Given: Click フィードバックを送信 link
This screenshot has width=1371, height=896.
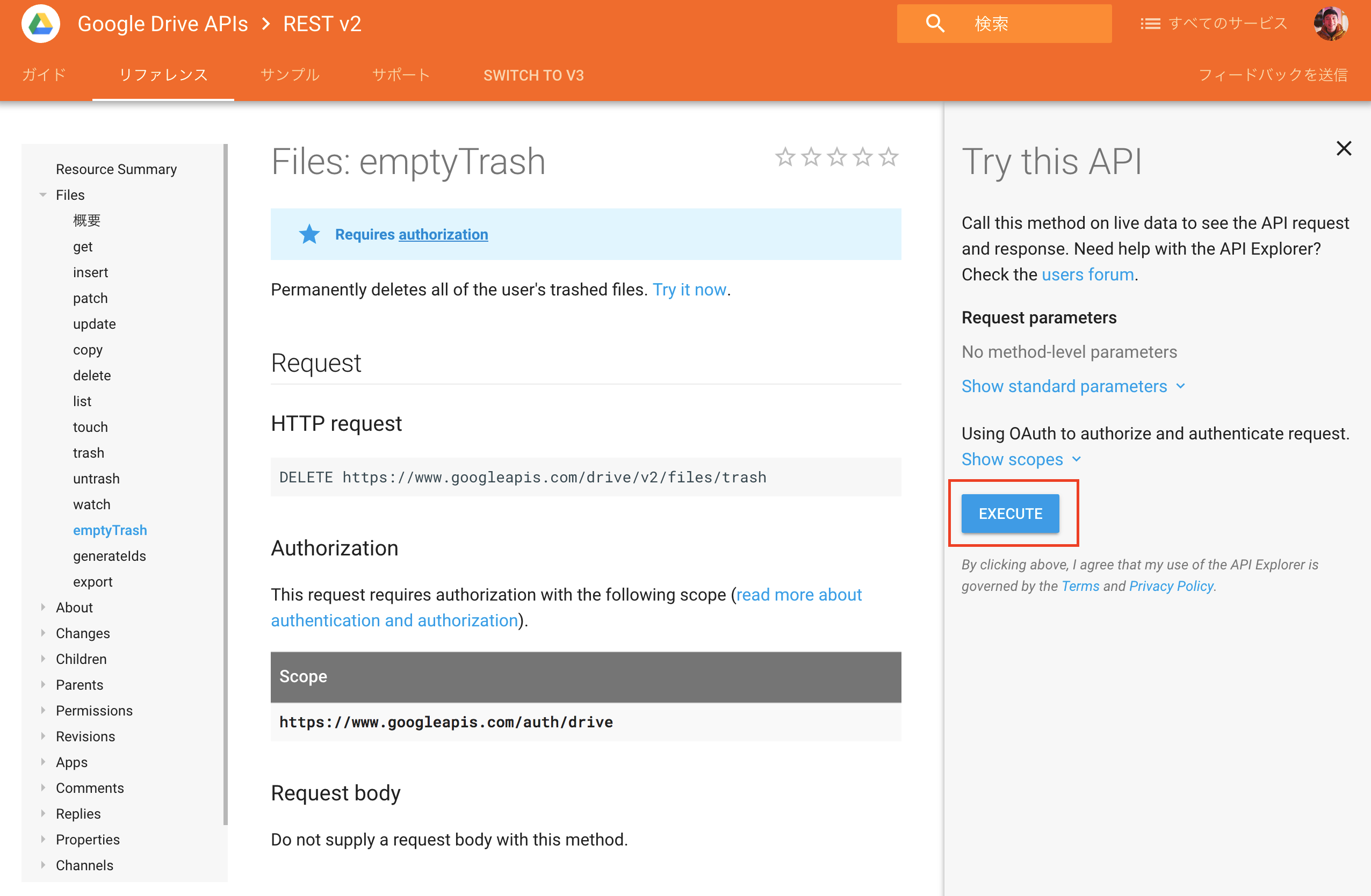Looking at the screenshot, I should [x=1273, y=75].
